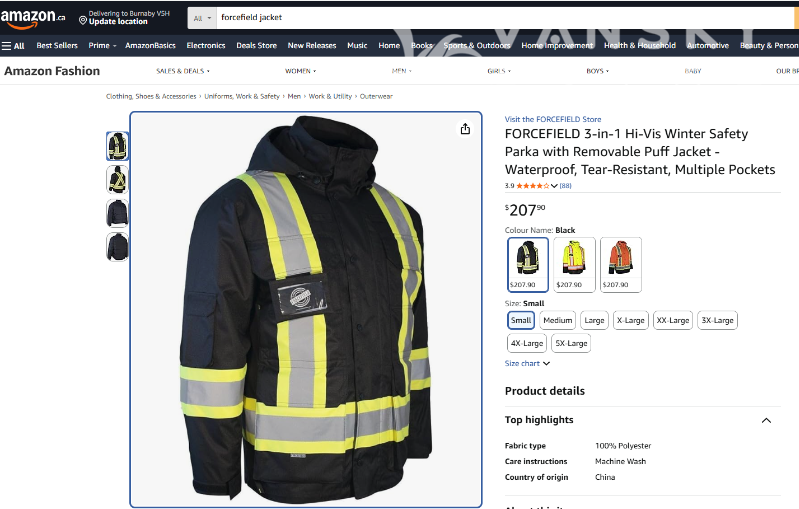This screenshot has height=509, width=799.
Task: Collapse the Top highlights section
Action: click(x=766, y=421)
